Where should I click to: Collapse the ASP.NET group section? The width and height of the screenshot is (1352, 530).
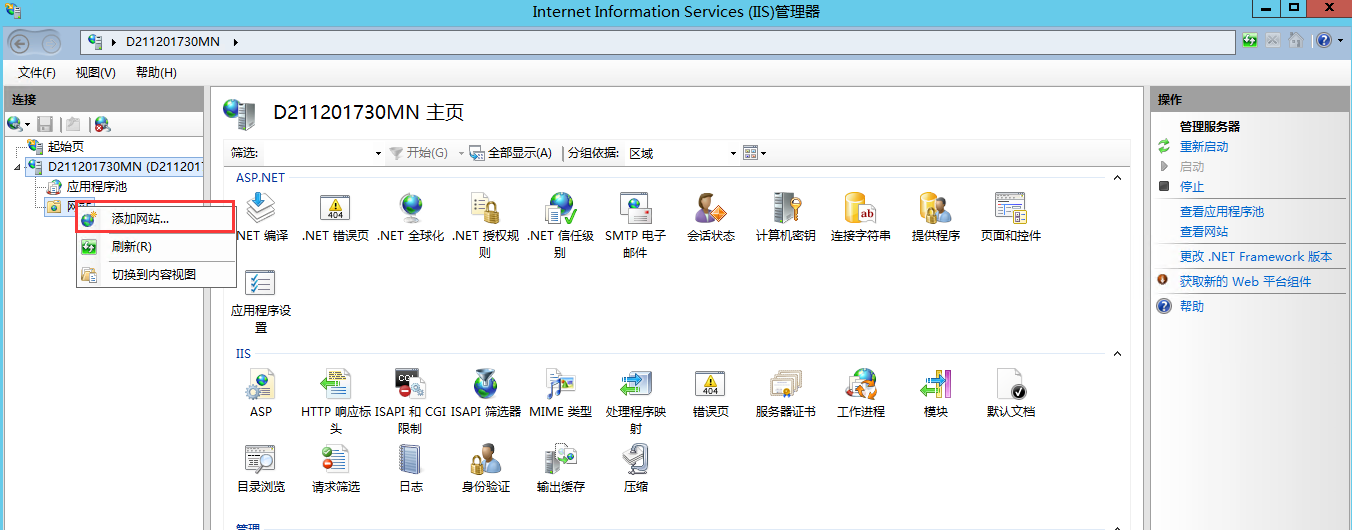[1117, 177]
